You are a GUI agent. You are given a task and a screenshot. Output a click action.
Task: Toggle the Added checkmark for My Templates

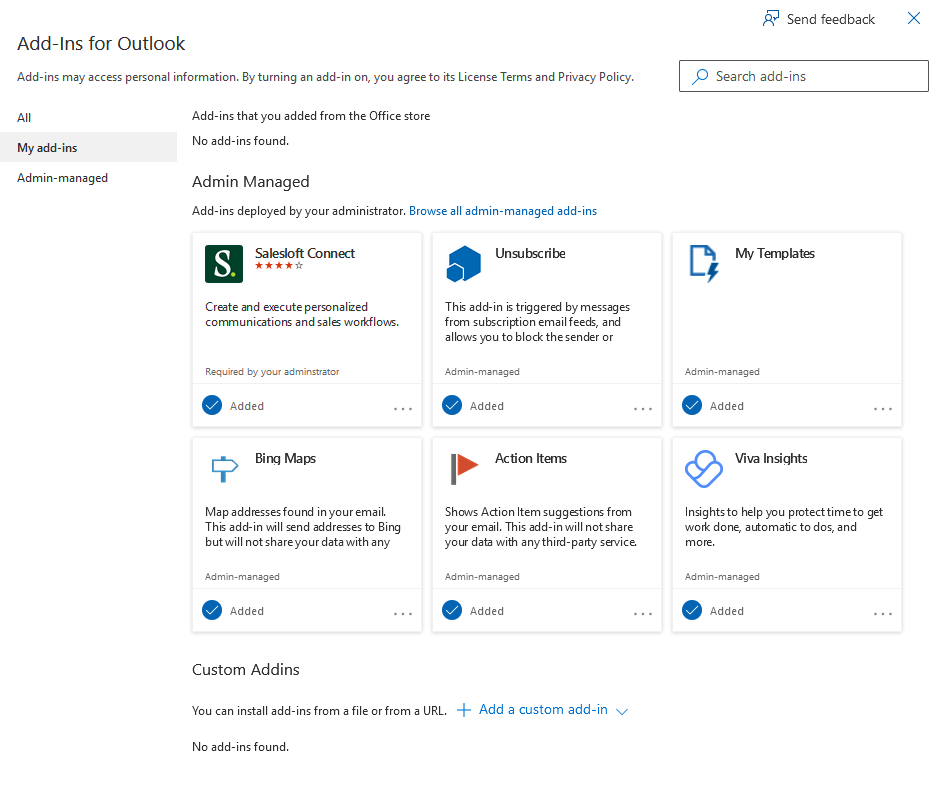click(x=692, y=405)
